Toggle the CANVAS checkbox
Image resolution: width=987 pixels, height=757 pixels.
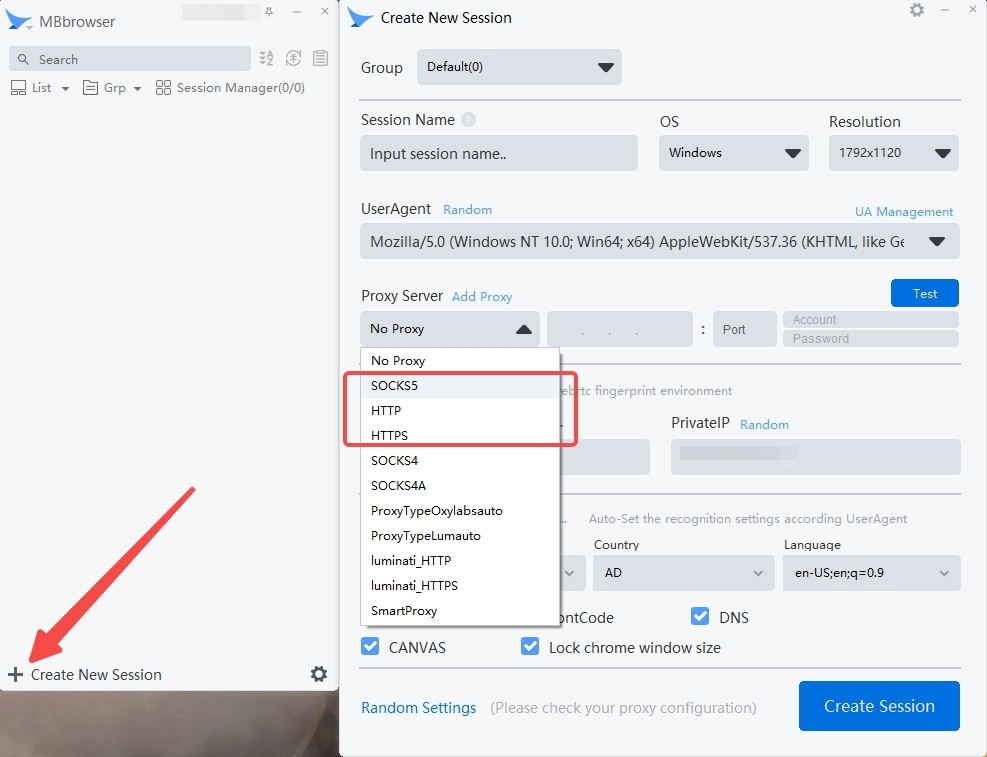(371, 646)
